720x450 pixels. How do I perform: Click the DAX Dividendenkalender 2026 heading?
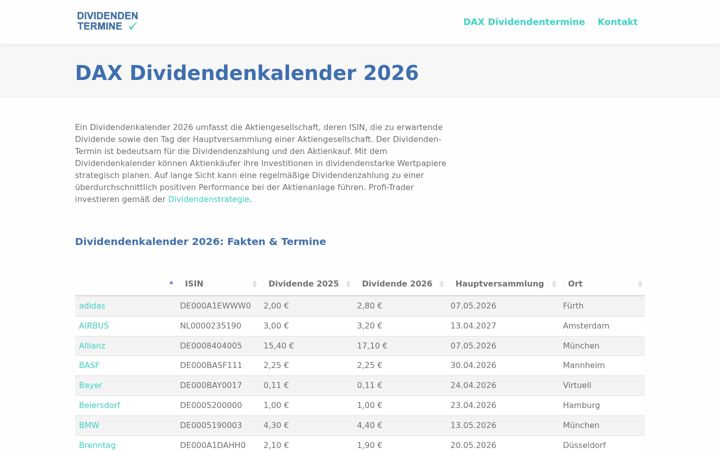pyautogui.click(x=247, y=73)
